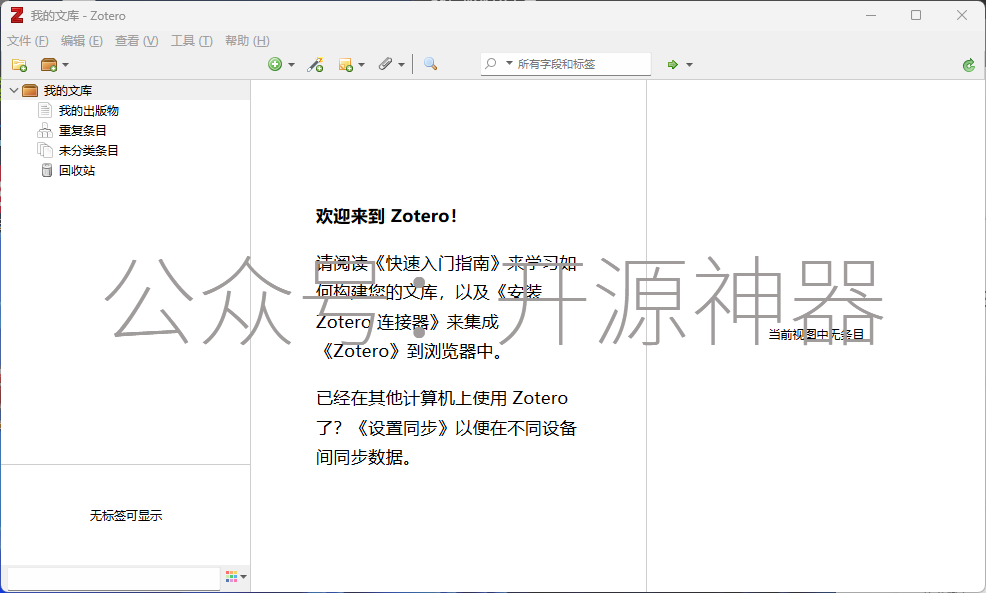Create a new collection with toolbar icon

pyautogui.click(x=19, y=65)
